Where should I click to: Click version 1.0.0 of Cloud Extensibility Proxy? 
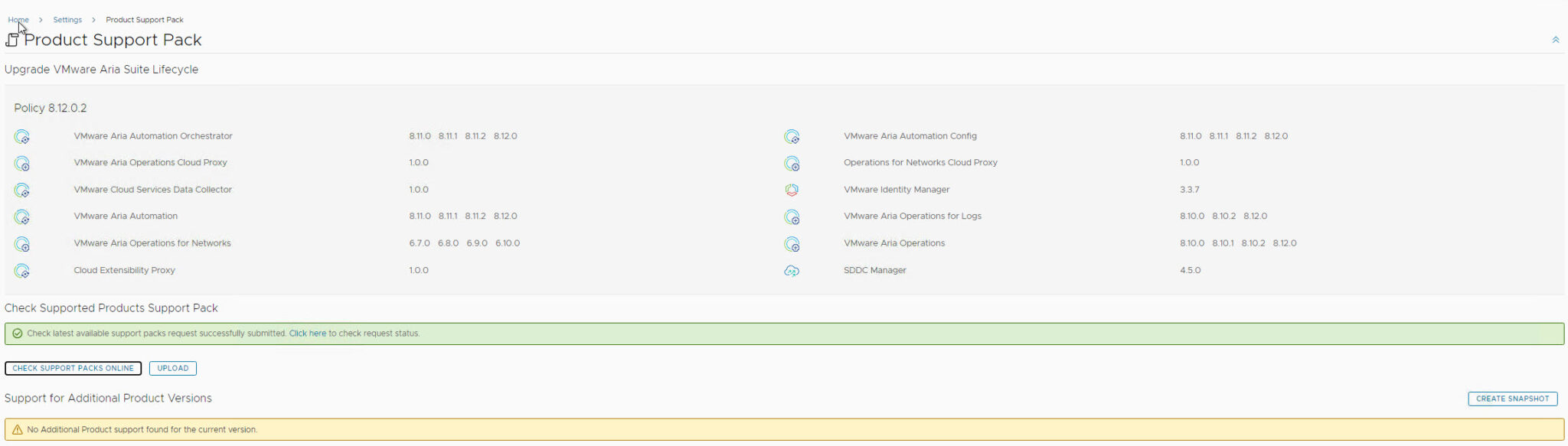click(419, 270)
